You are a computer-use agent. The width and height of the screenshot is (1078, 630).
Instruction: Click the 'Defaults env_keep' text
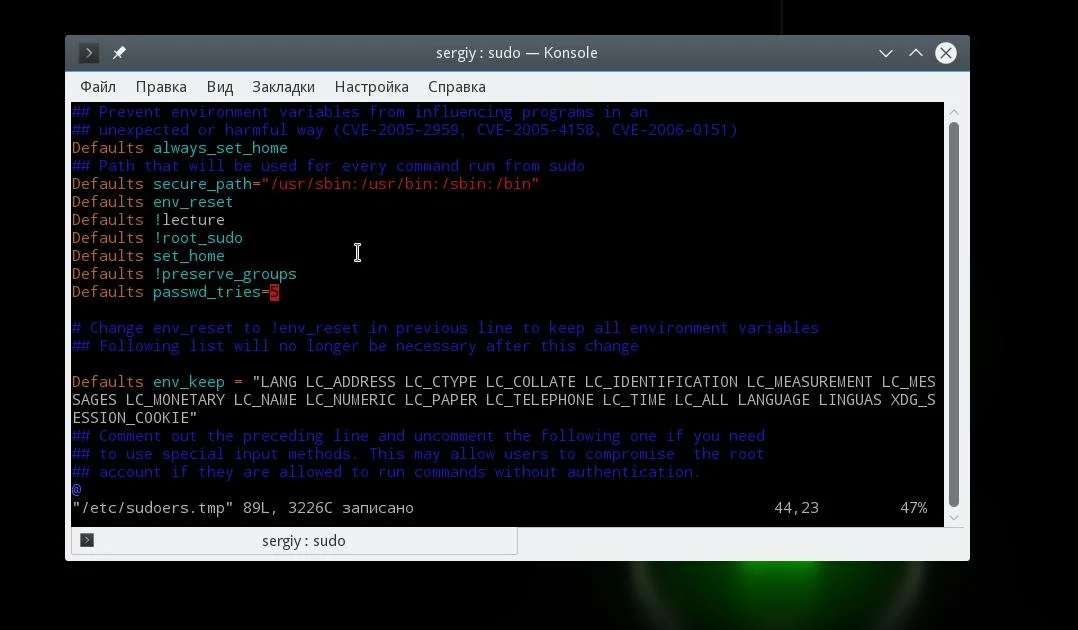(x=148, y=382)
